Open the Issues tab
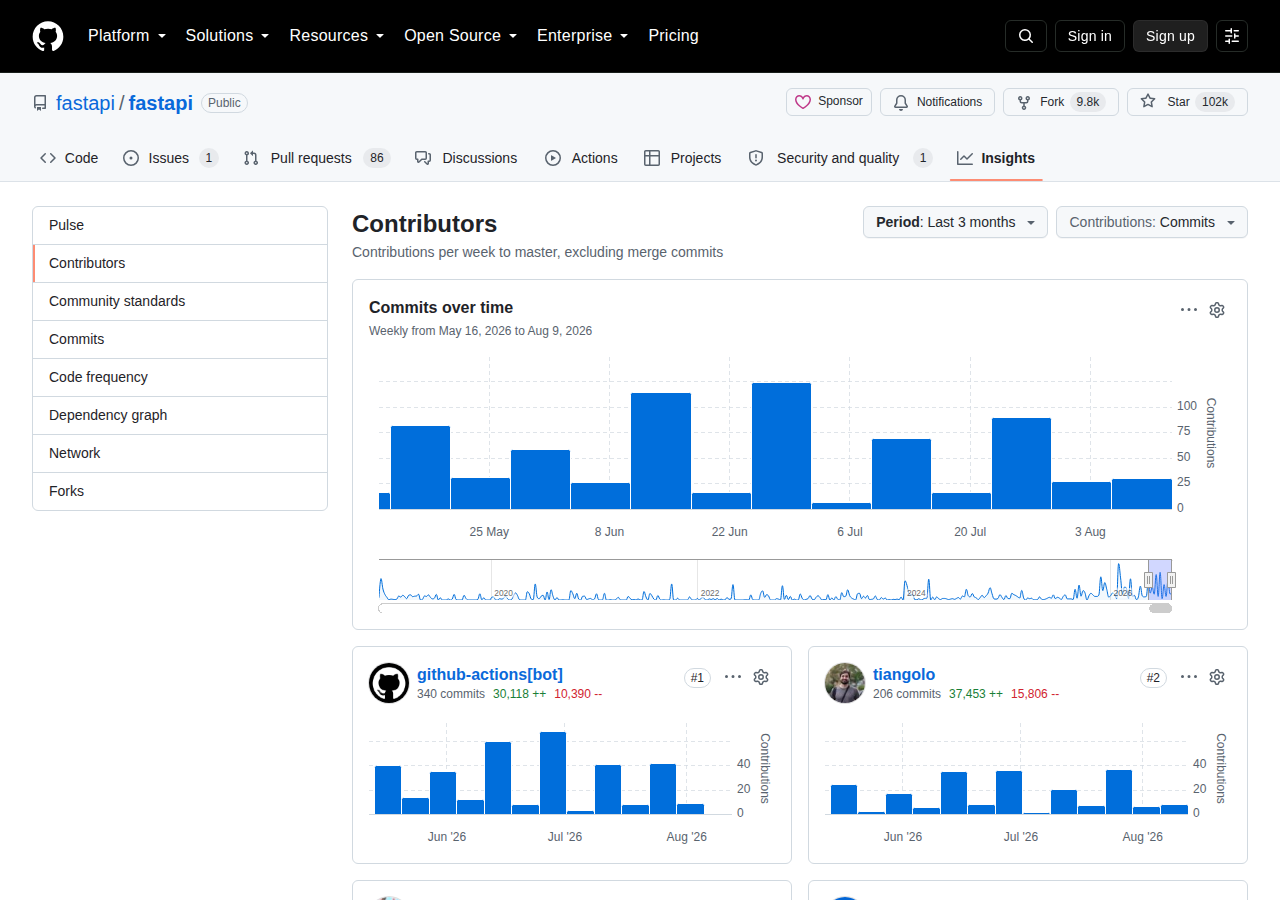This screenshot has width=1280, height=900. 171,158
